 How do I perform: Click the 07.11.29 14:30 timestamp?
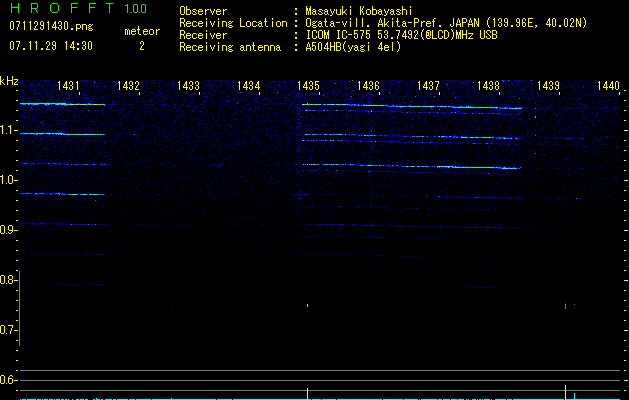pos(51,46)
